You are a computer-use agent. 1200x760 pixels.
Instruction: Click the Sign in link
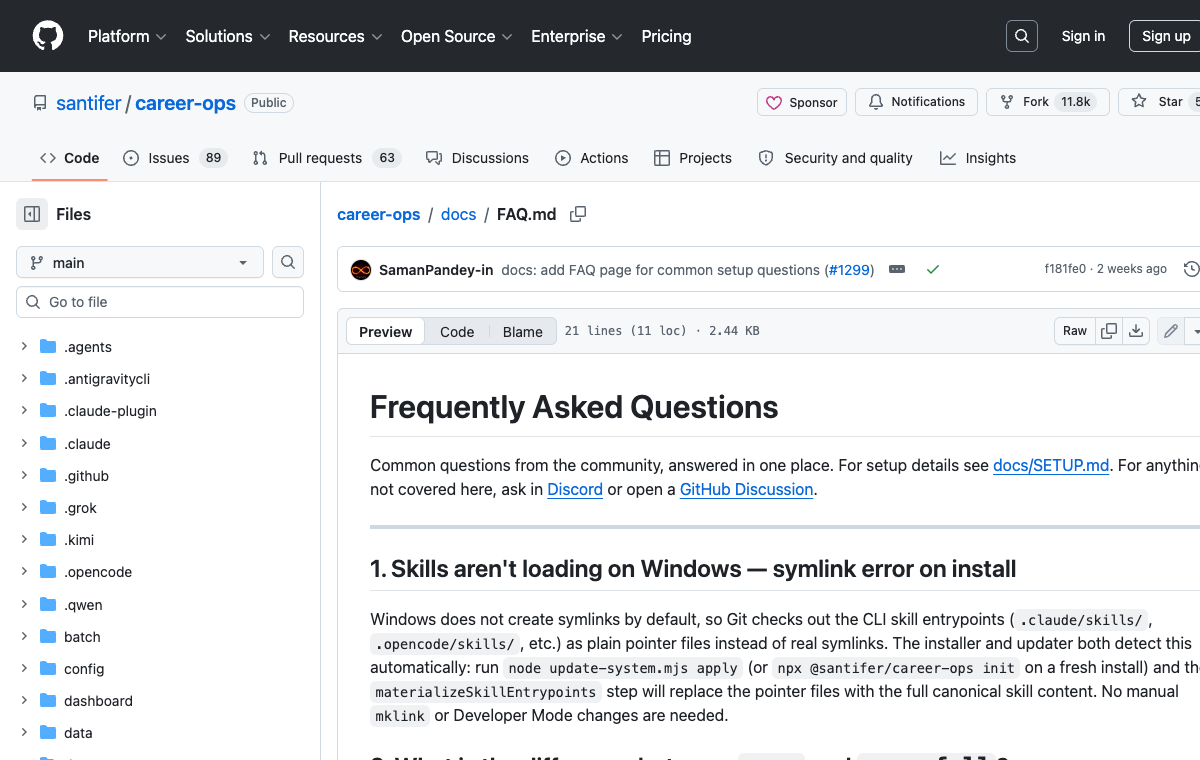pyautogui.click(x=1083, y=36)
